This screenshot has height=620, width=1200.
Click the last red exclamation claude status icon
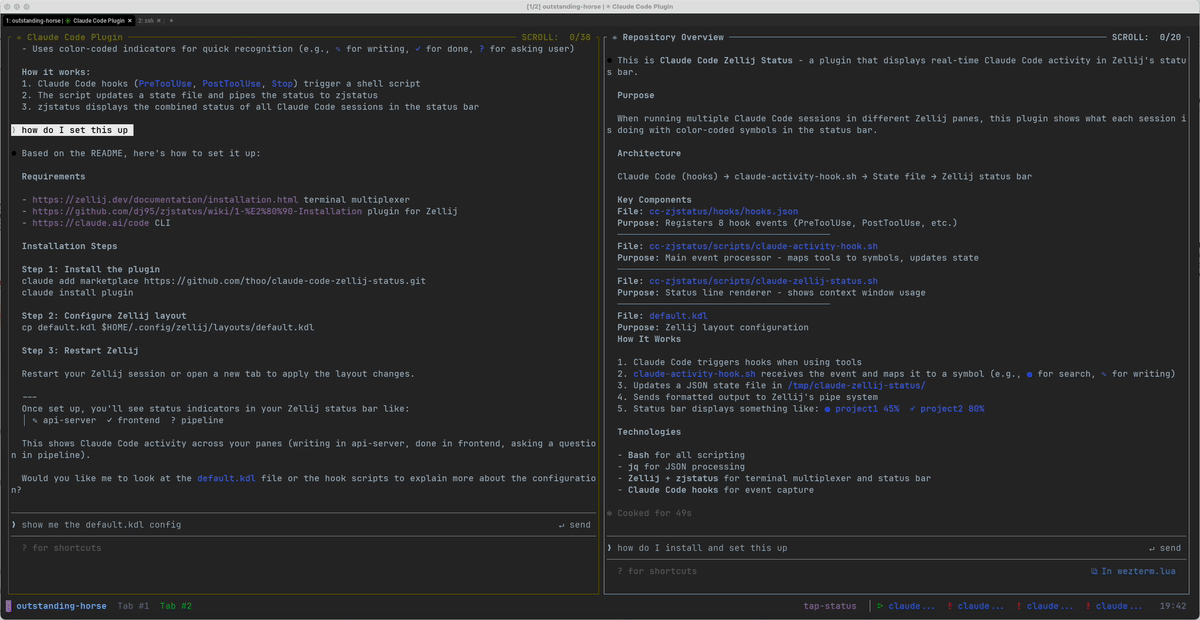pyautogui.click(x=1087, y=606)
